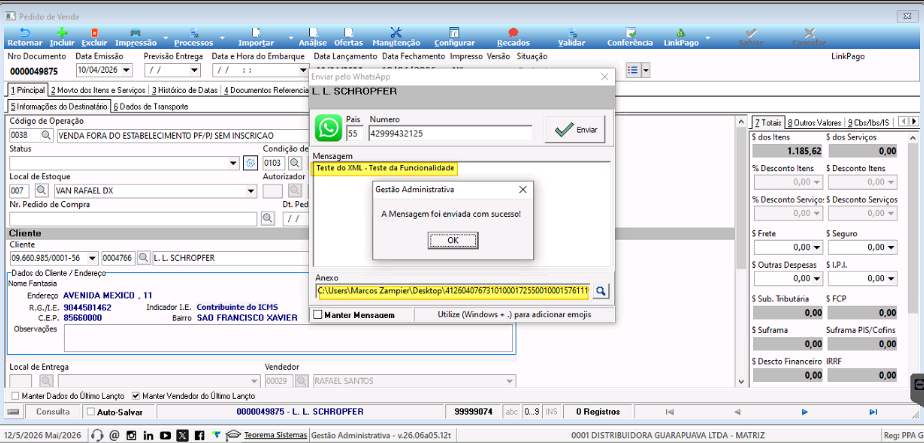The height and width of the screenshot is (443, 924).
Task: Open the Data Emissão date dropdown
Action: point(127,70)
